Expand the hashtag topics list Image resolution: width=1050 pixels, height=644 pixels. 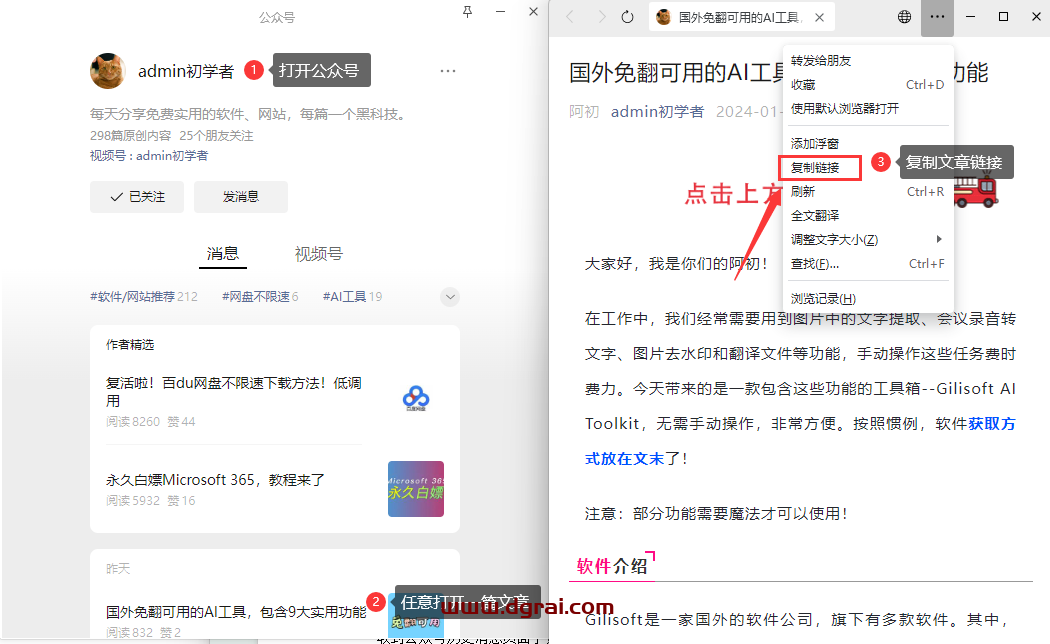450,297
